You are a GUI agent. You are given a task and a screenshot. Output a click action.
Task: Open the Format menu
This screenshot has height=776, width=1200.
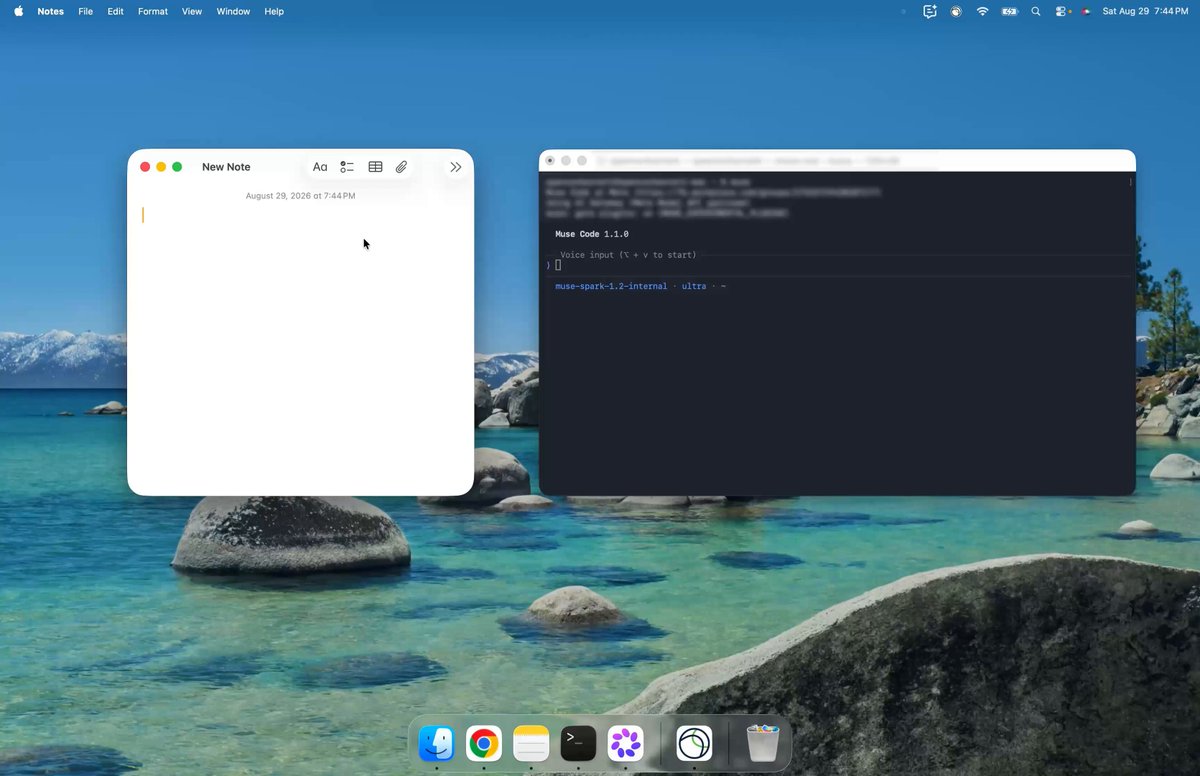tap(153, 11)
